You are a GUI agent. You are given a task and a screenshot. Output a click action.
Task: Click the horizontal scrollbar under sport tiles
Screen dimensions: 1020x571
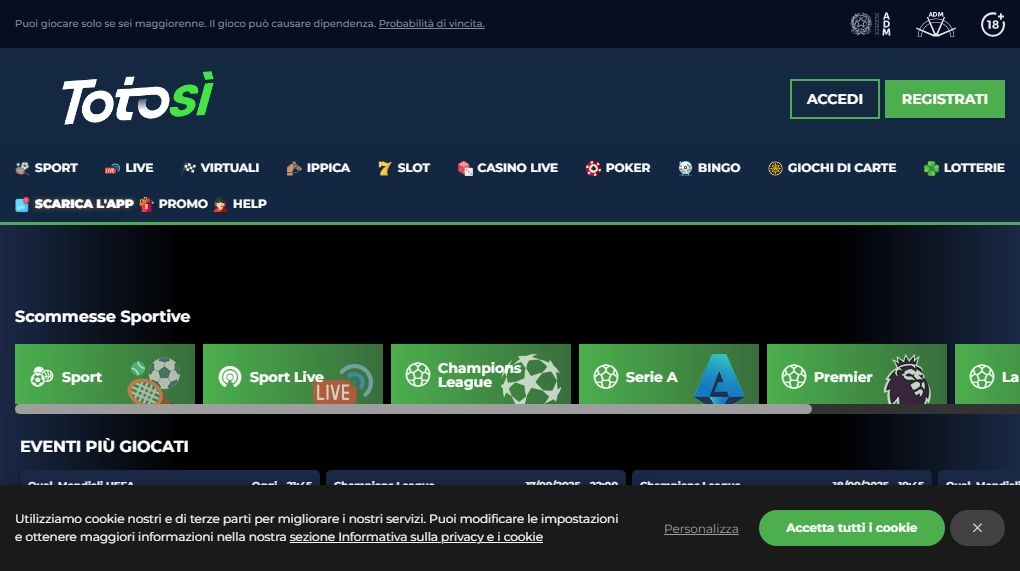point(413,409)
